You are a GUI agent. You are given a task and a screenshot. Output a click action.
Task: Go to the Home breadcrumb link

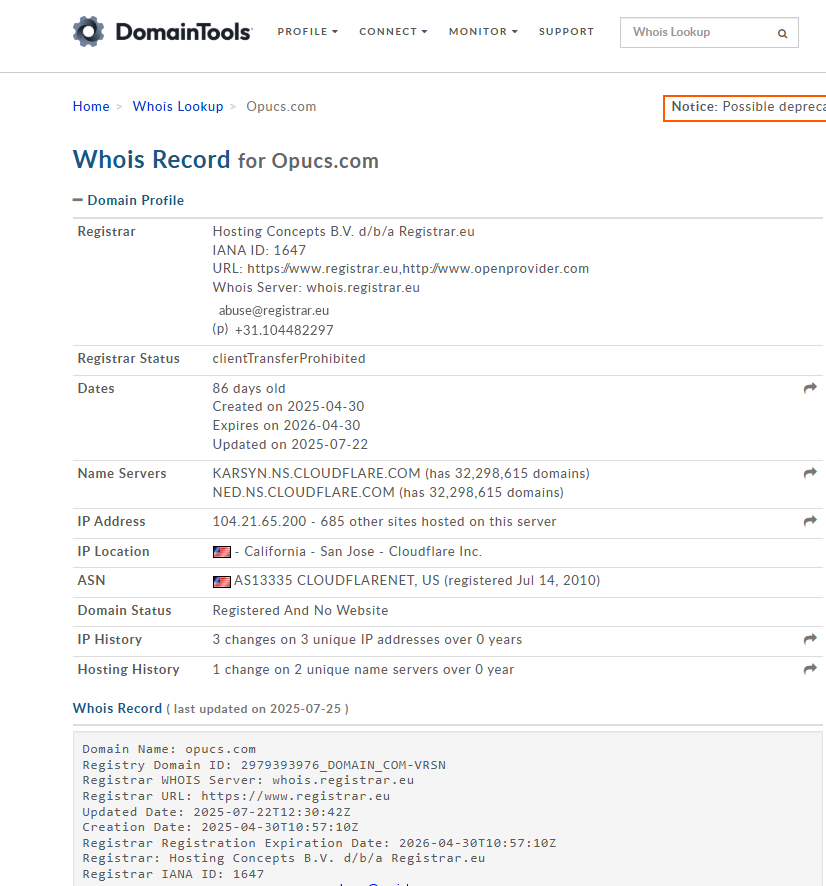click(x=91, y=107)
